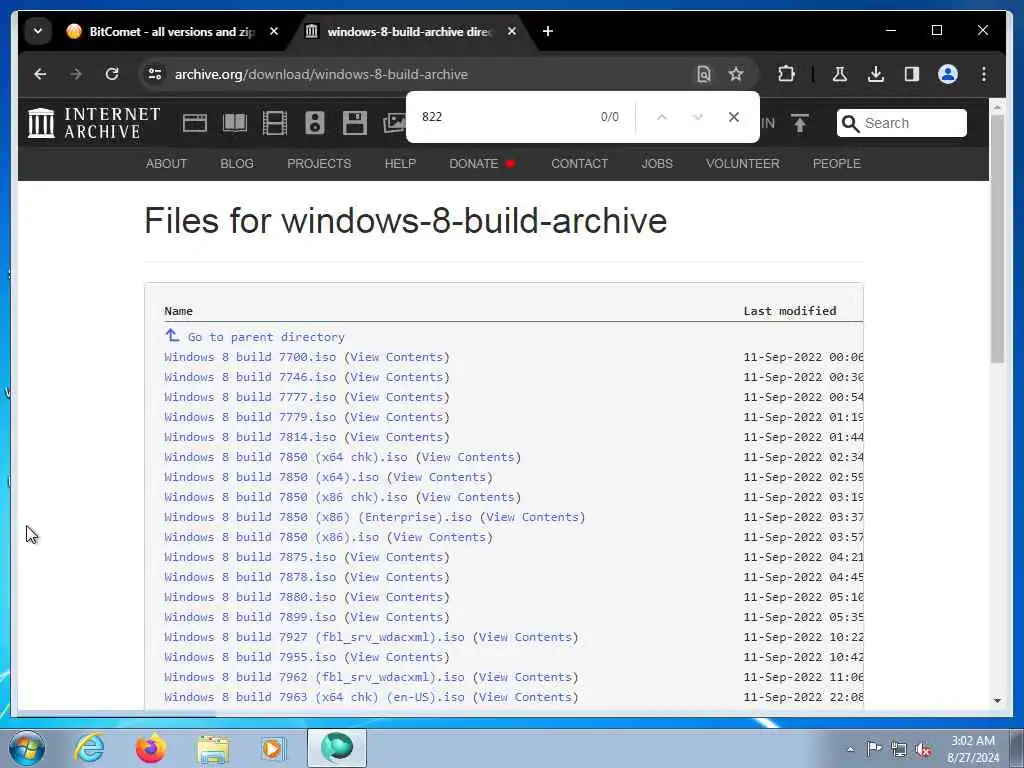The image size is (1024, 768).
Task: Open the profile avatar icon
Action: [x=948, y=74]
